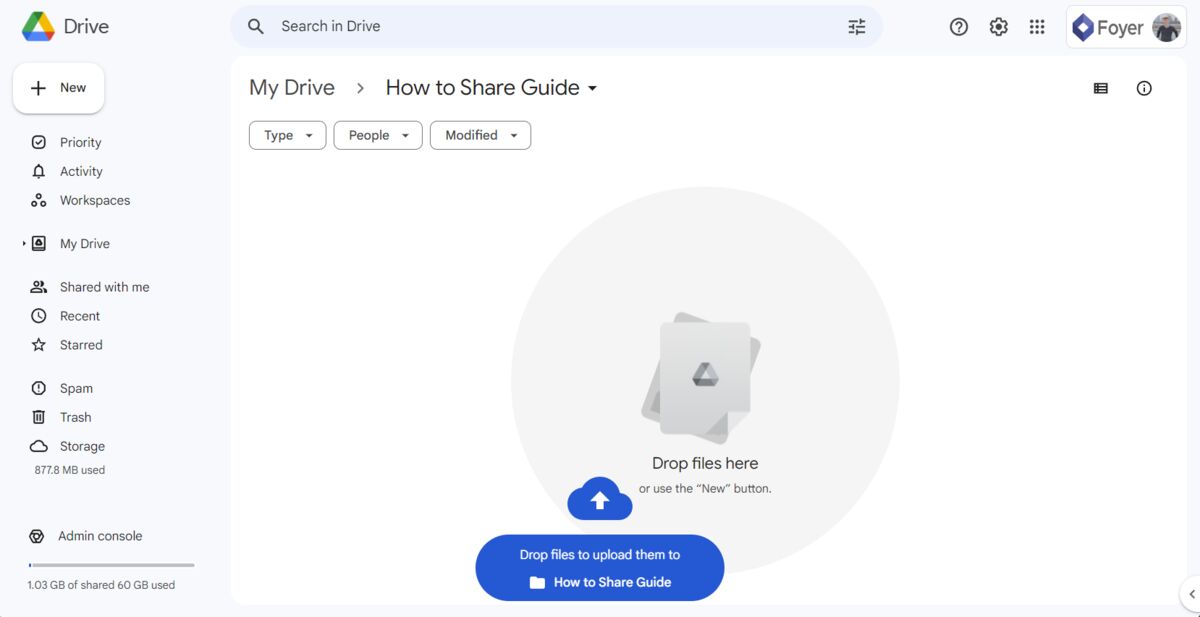The width and height of the screenshot is (1200, 617).
Task: Show the details info icon
Action: 1144,88
